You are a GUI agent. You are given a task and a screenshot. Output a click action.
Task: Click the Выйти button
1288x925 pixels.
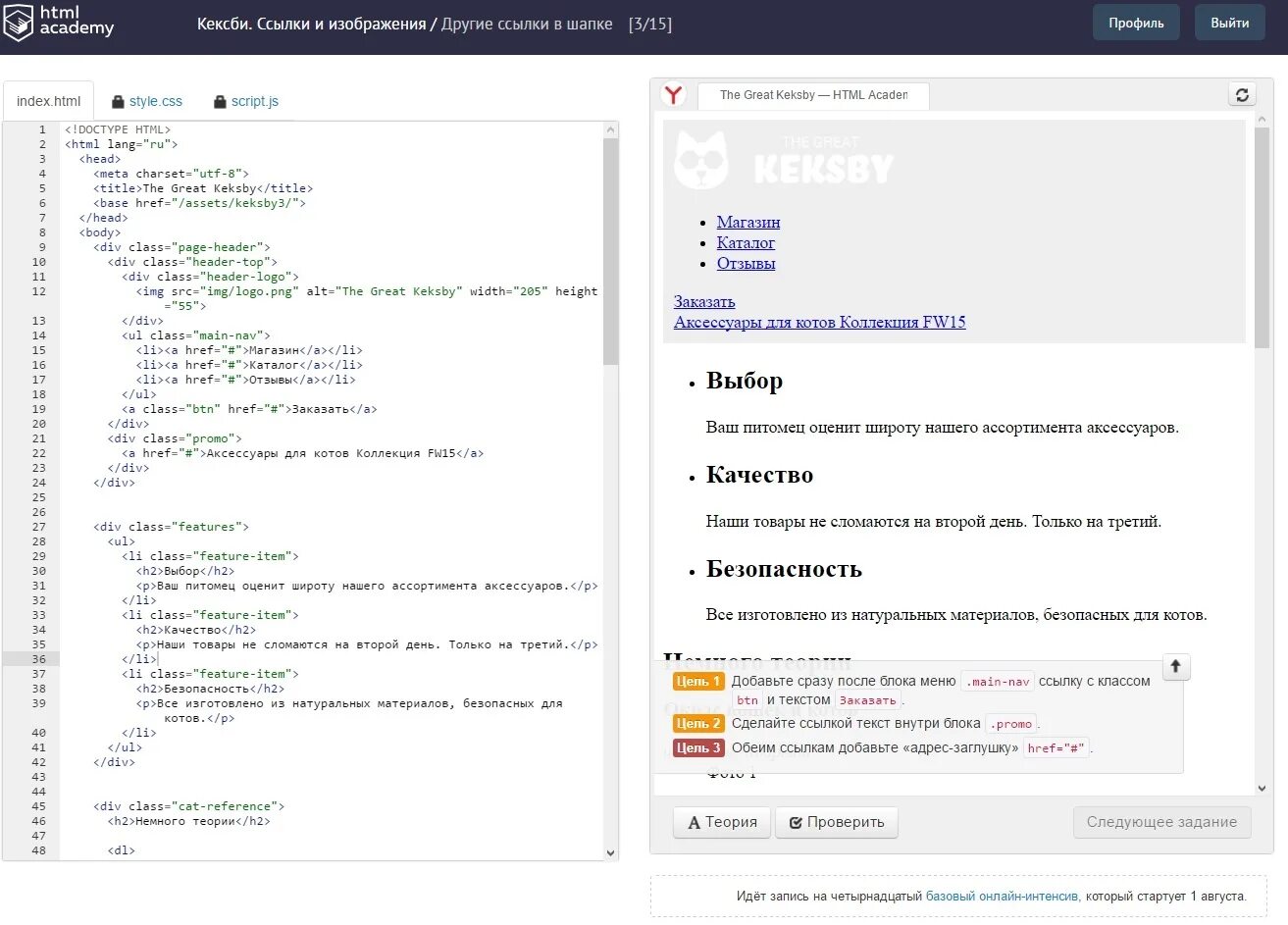(1229, 23)
